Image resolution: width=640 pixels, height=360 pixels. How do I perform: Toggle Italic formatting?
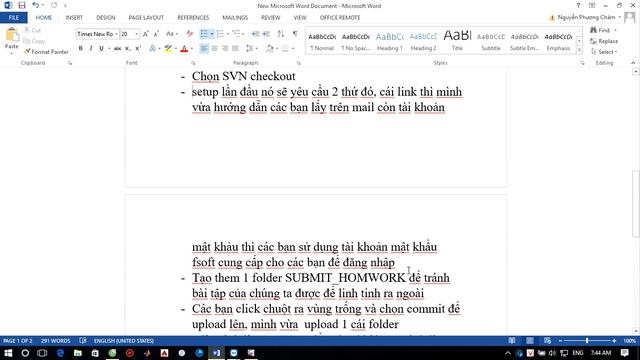tap(91, 49)
